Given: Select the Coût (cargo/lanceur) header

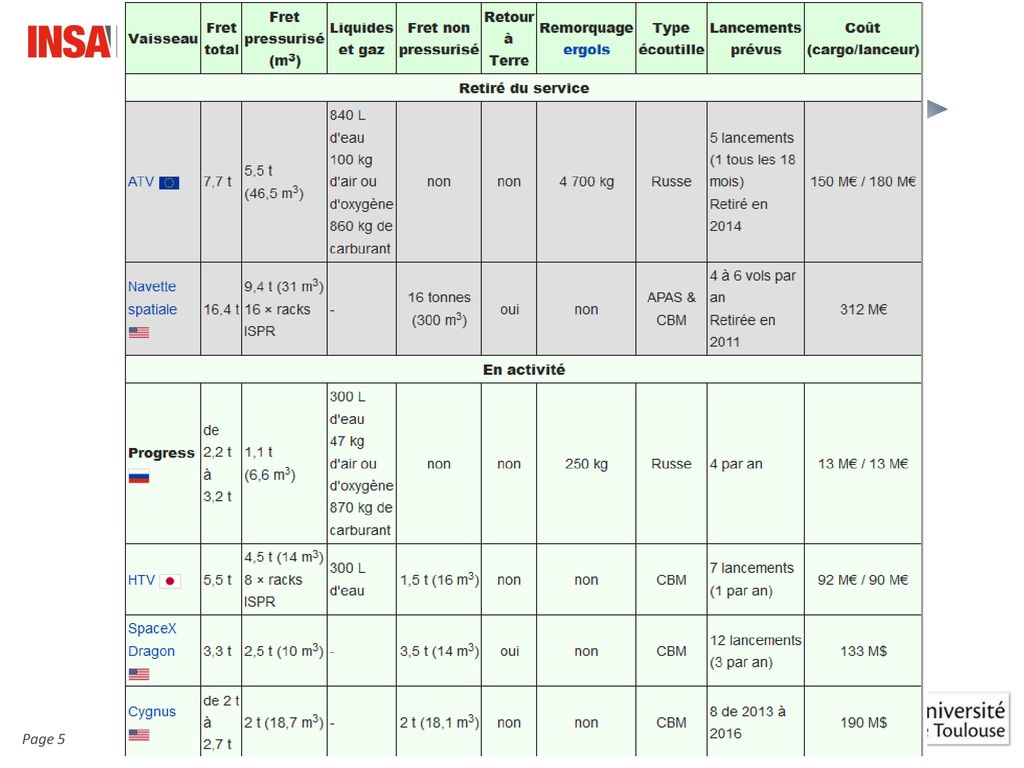Looking at the screenshot, I should (863, 39).
